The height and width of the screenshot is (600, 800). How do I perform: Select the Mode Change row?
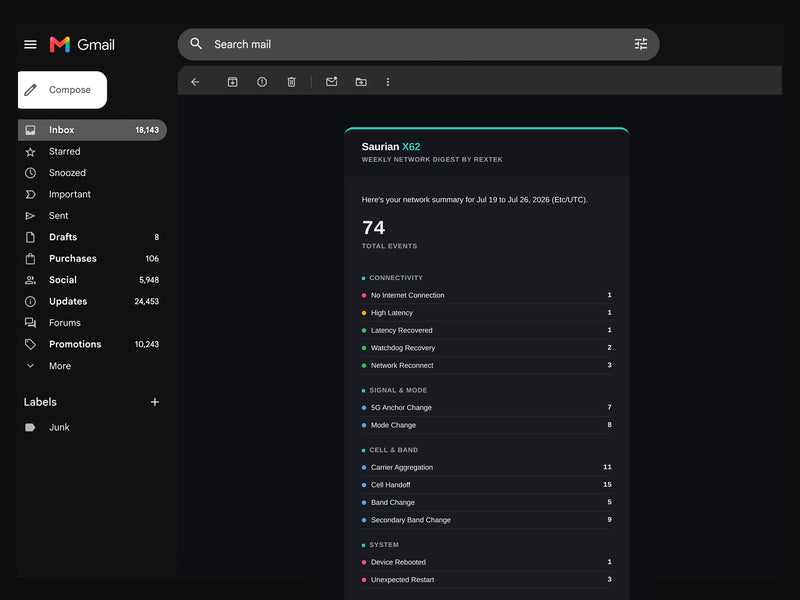487,425
